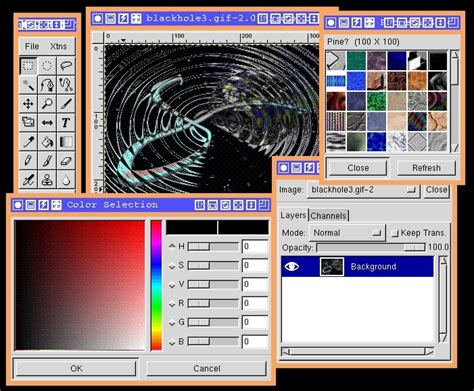
Task: Open the Mode dropdown set to Normal
Action: point(347,233)
